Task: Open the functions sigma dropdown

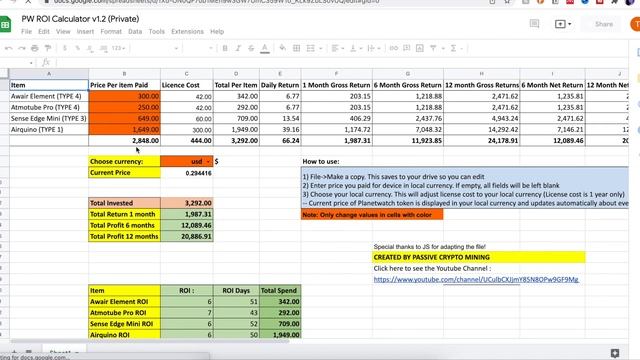Action: click(x=456, y=48)
